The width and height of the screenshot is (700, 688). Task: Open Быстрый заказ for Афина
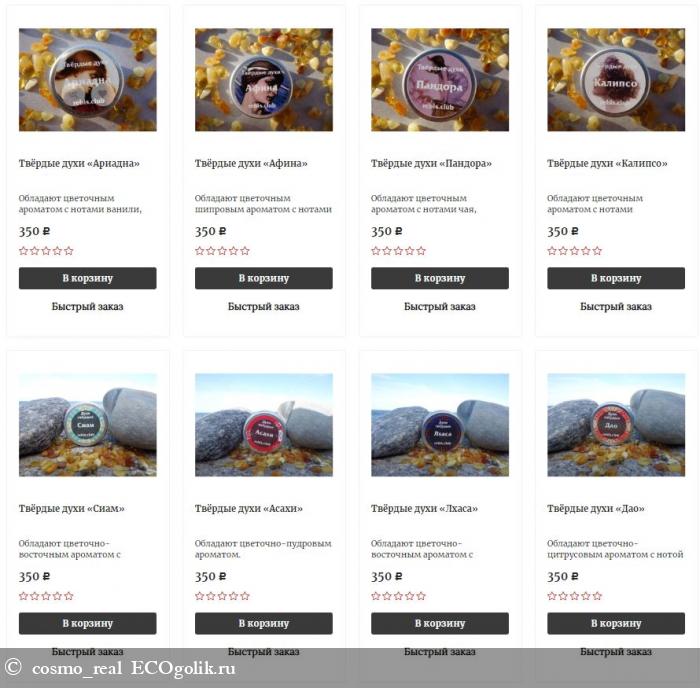(x=263, y=307)
